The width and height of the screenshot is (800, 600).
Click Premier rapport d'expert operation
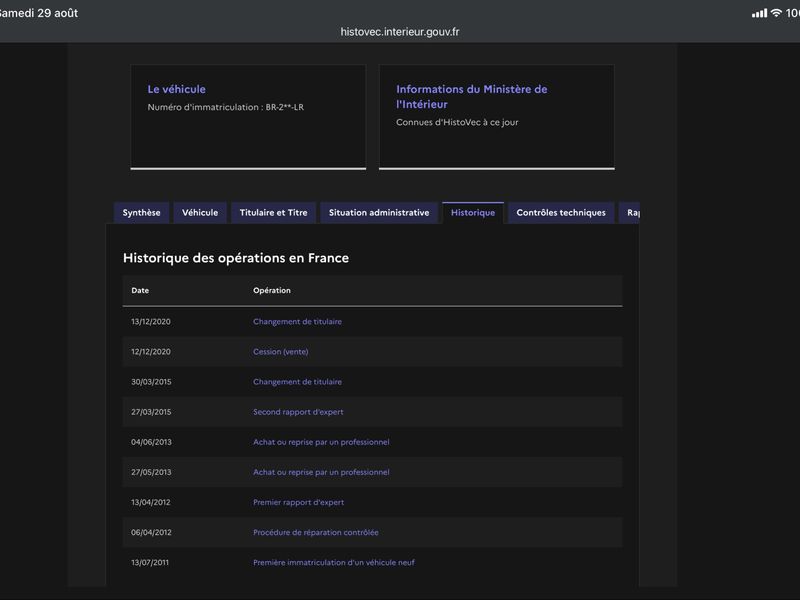[298, 502]
